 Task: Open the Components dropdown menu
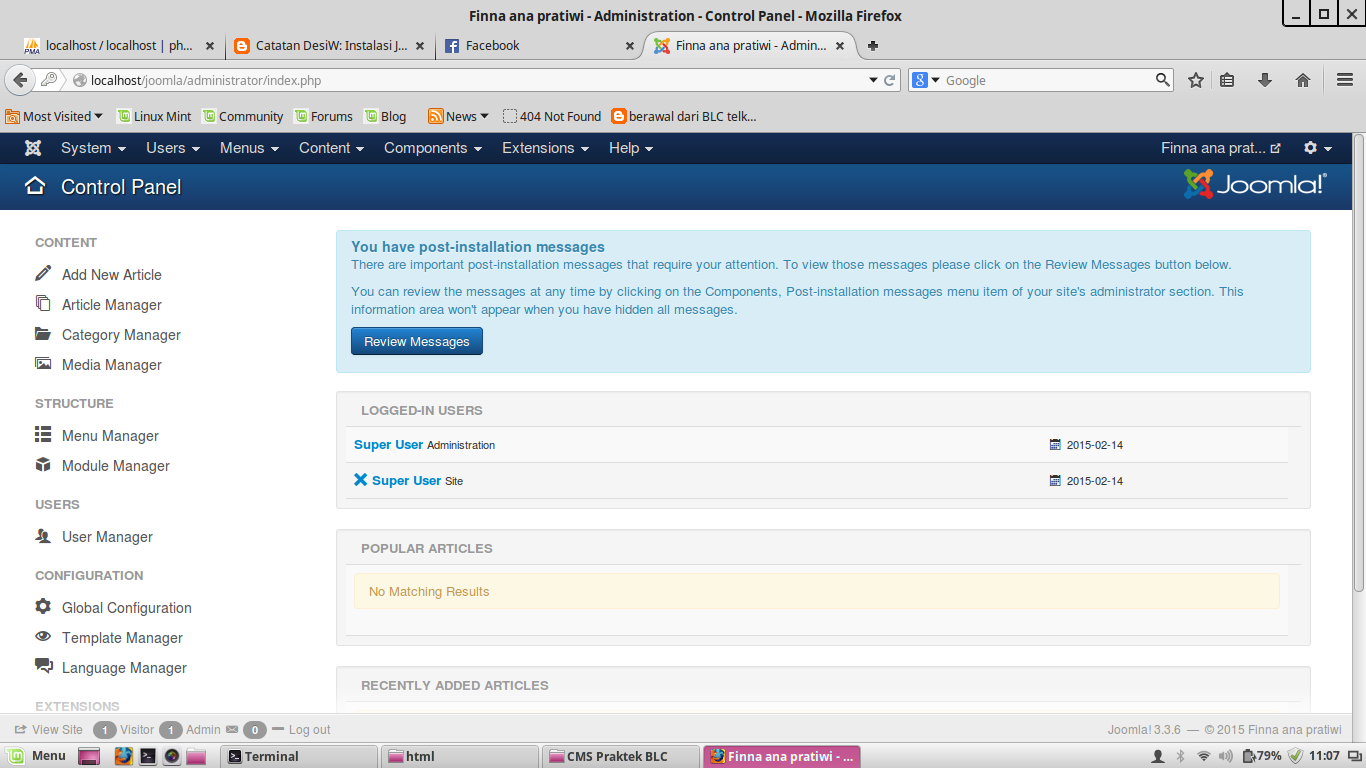(x=433, y=148)
